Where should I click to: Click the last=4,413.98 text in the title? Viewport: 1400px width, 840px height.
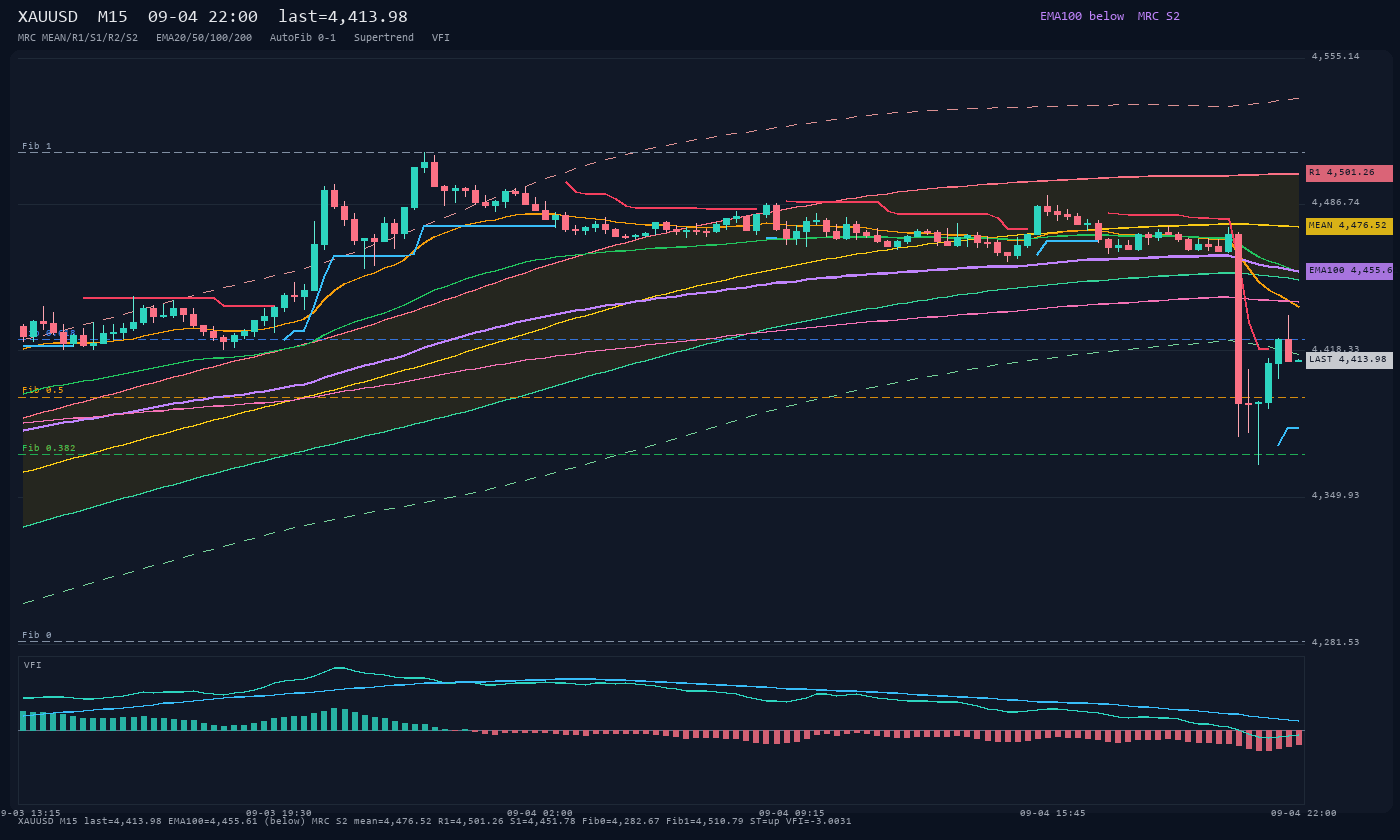click(x=343, y=17)
